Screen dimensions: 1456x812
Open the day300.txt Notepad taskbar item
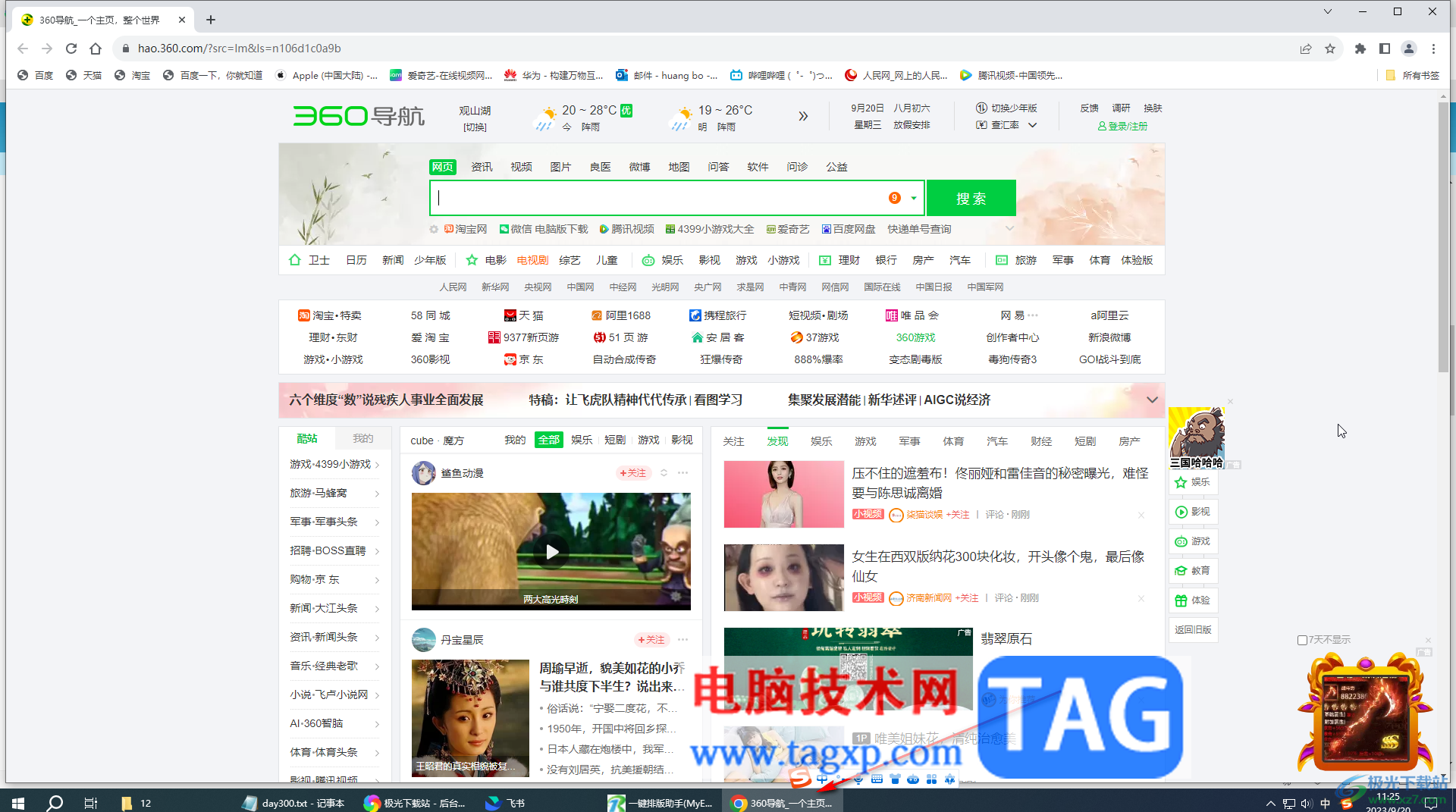293,803
